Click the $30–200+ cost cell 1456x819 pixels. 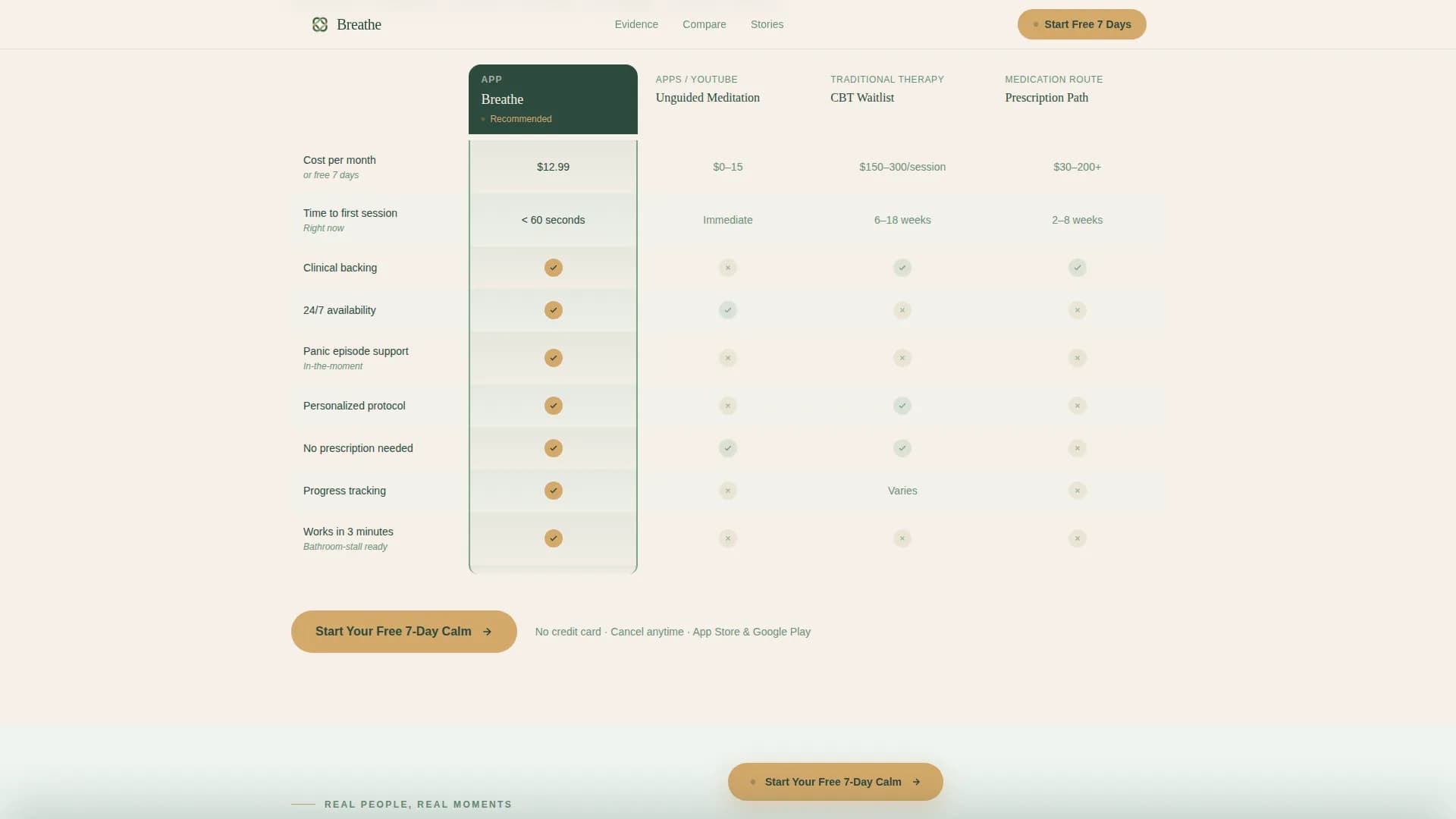[x=1077, y=167]
